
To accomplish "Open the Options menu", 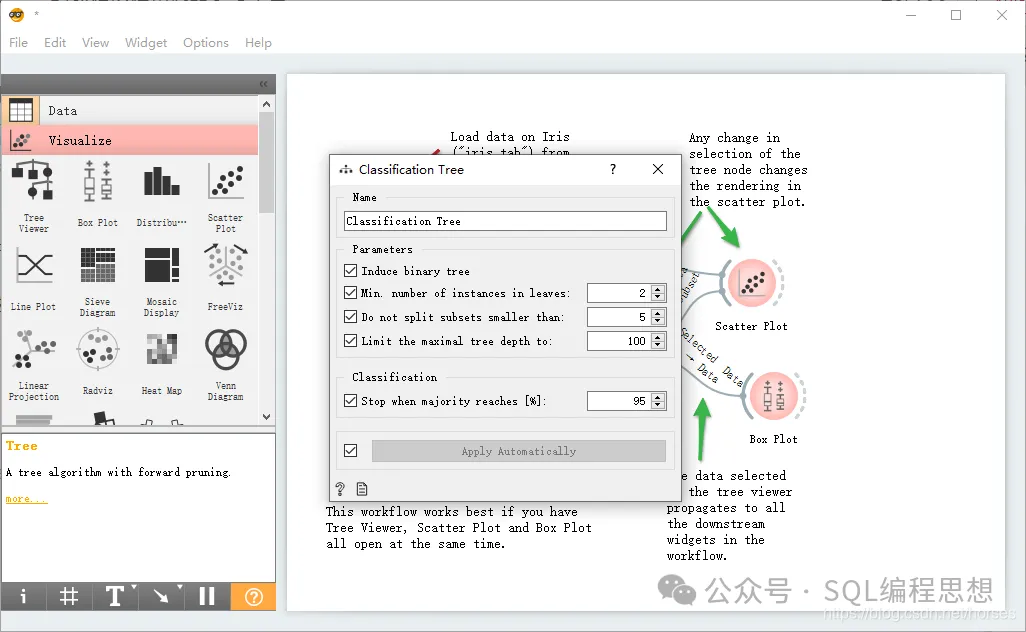I will click(x=205, y=43).
